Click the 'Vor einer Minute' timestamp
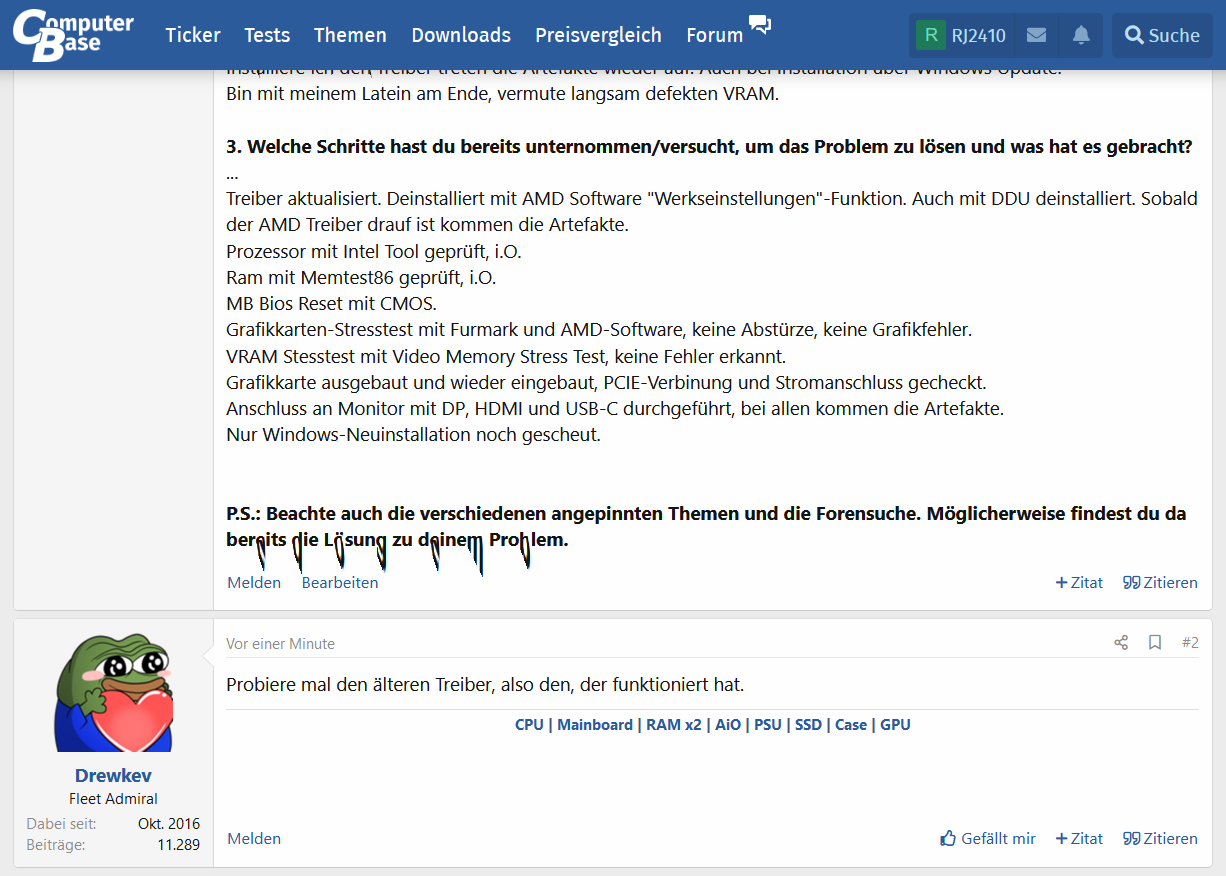 [x=281, y=643]
